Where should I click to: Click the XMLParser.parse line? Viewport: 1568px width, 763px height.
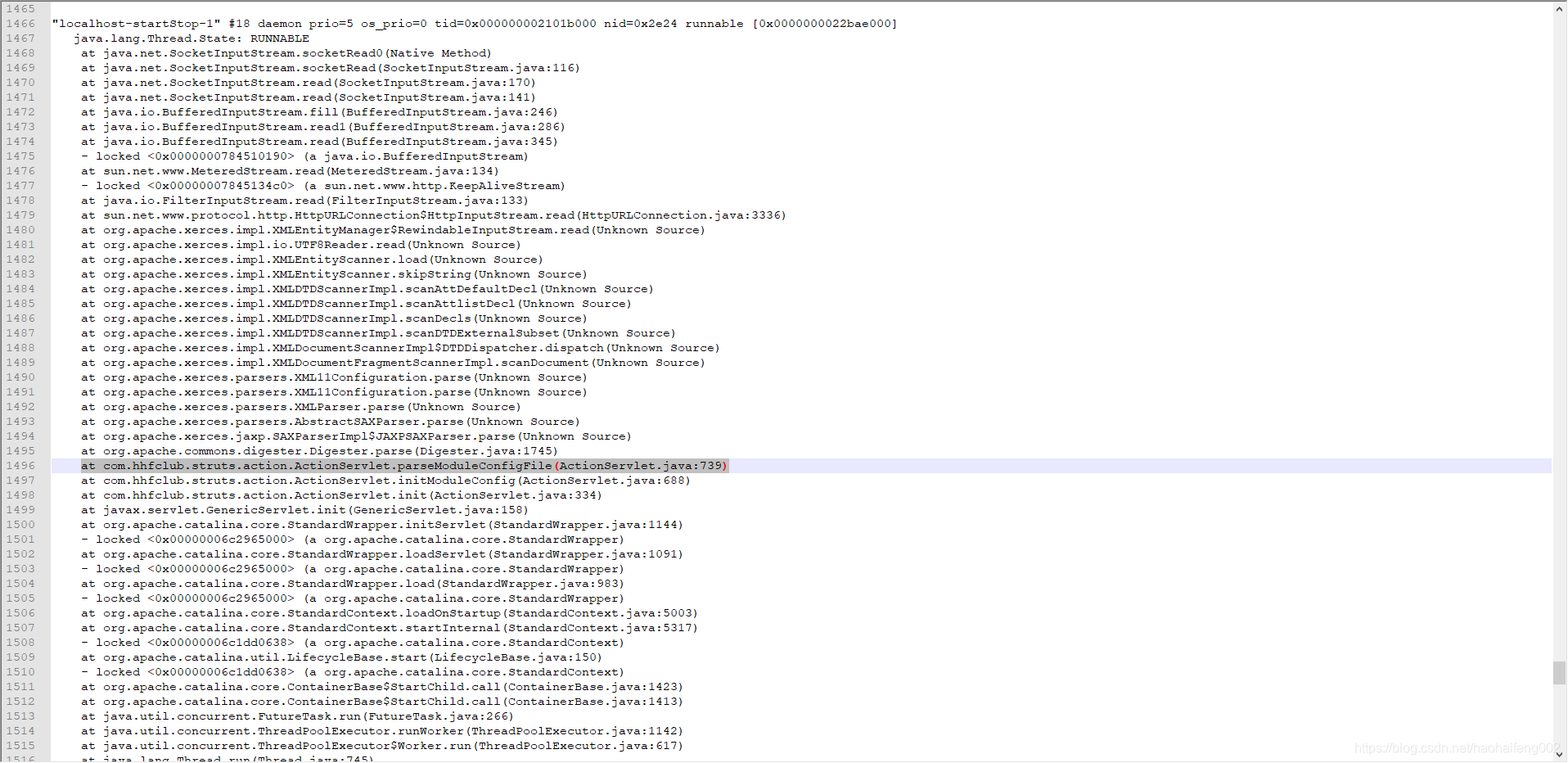[301, 407]
